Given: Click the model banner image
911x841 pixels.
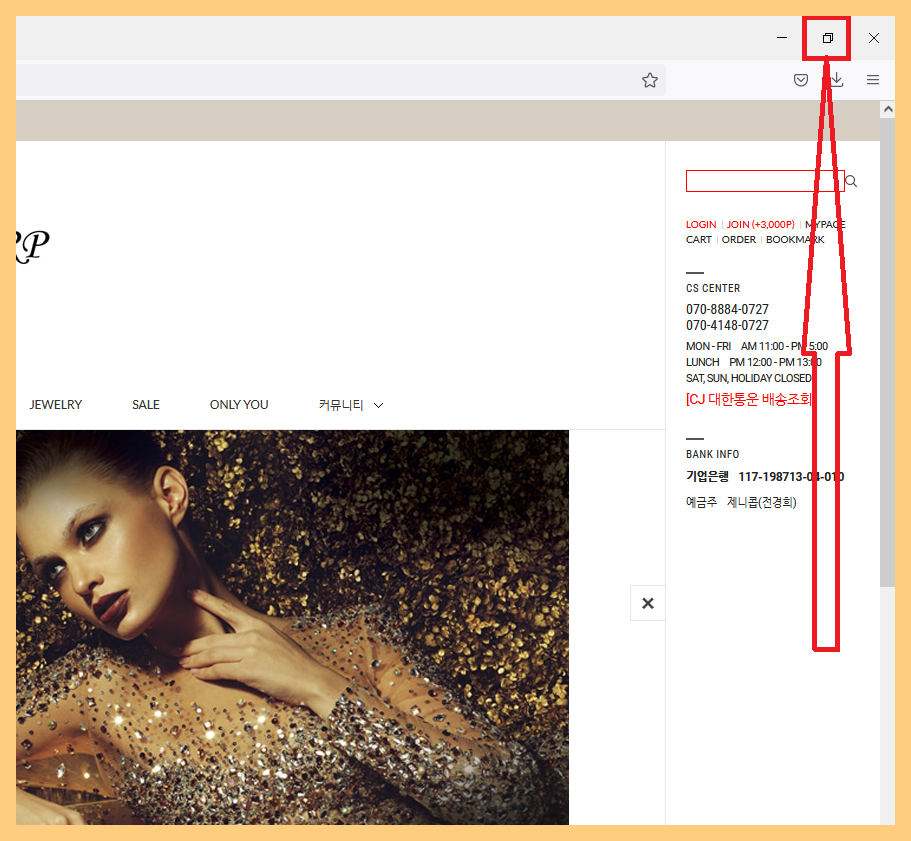Looking at the screenshot, I should tap(292, 627).
